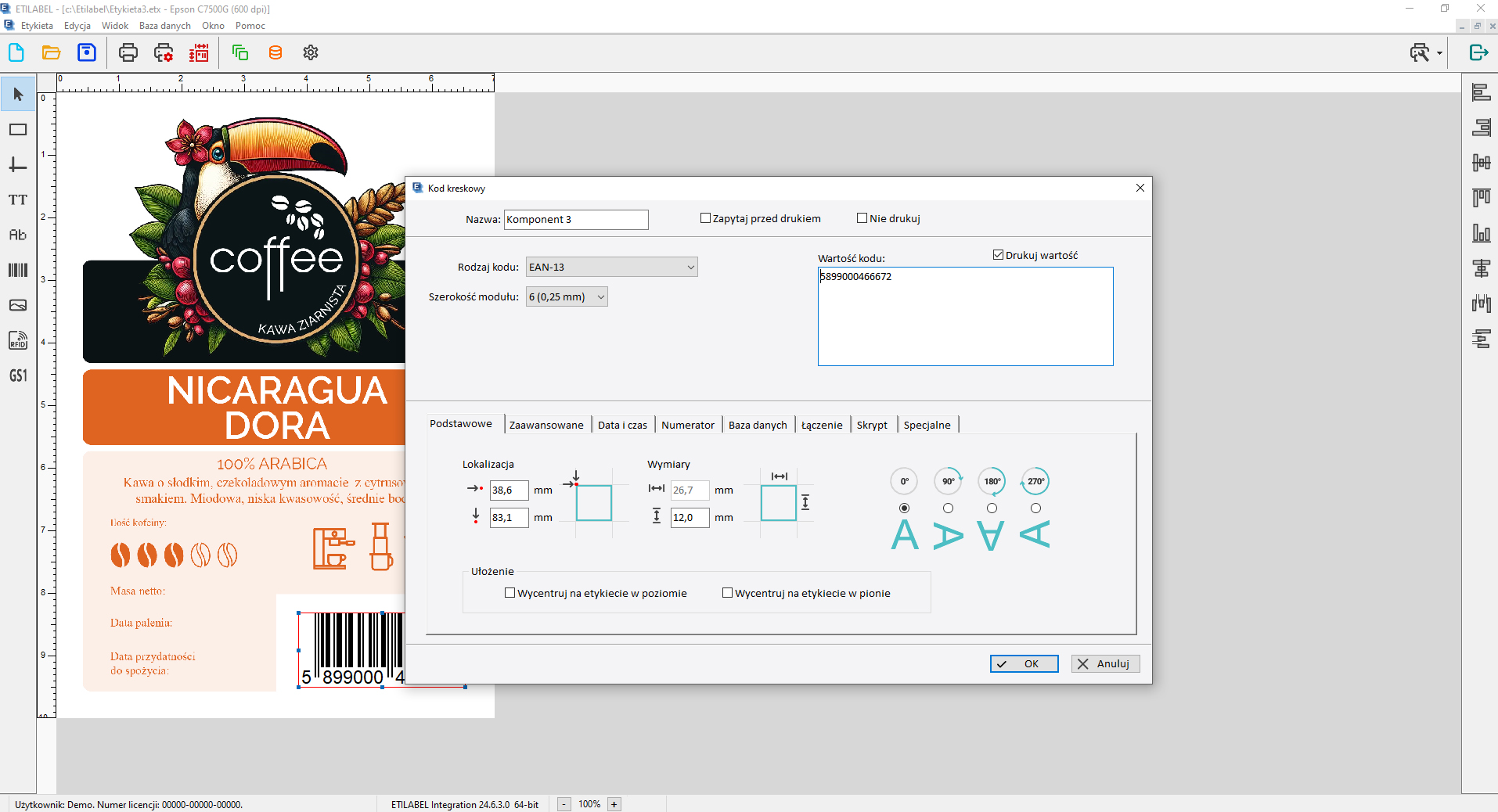
Task: Click the Nazwa input field
Action: pos(575,219)
